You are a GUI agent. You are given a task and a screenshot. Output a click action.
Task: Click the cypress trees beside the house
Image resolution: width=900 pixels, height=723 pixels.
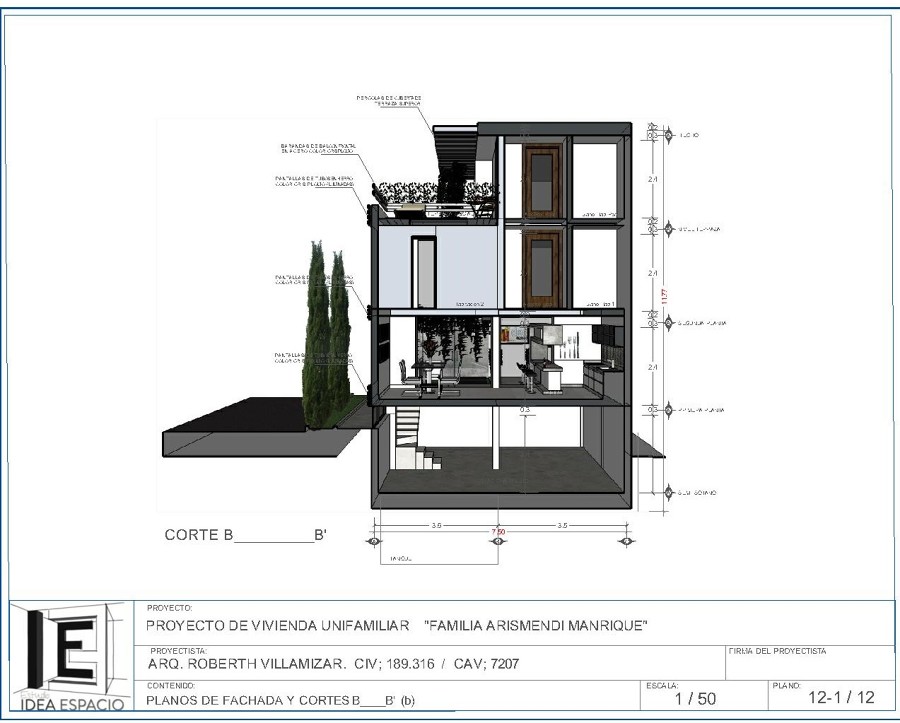[328, 325]
